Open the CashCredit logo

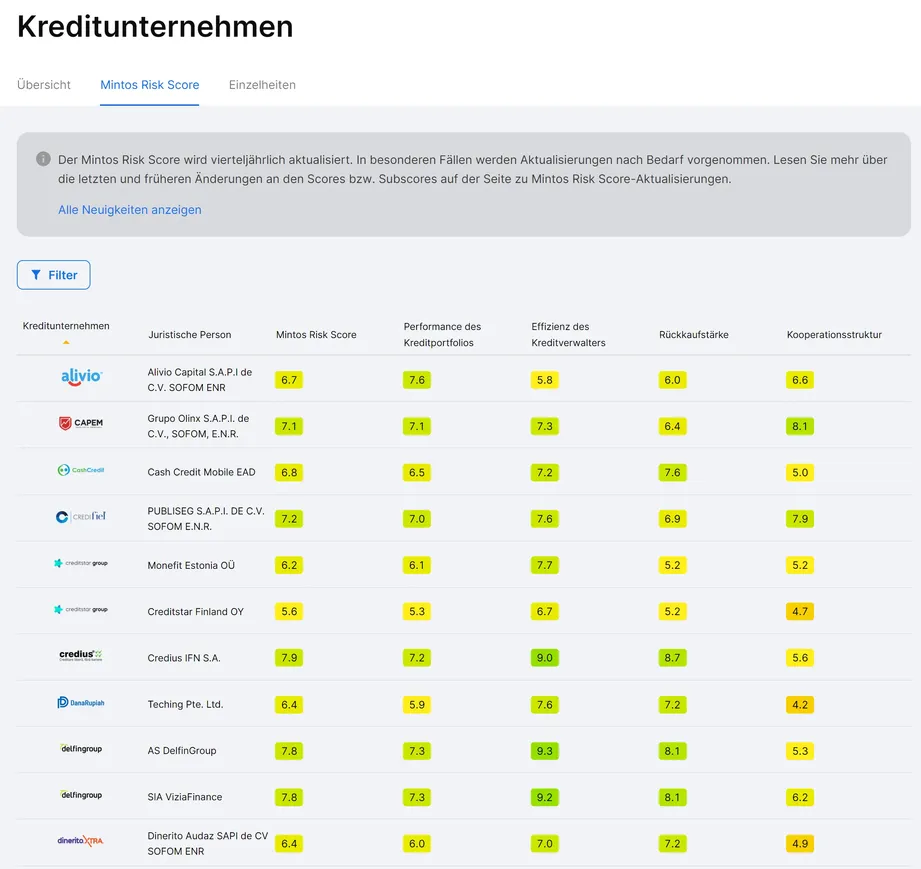[81, 470]
